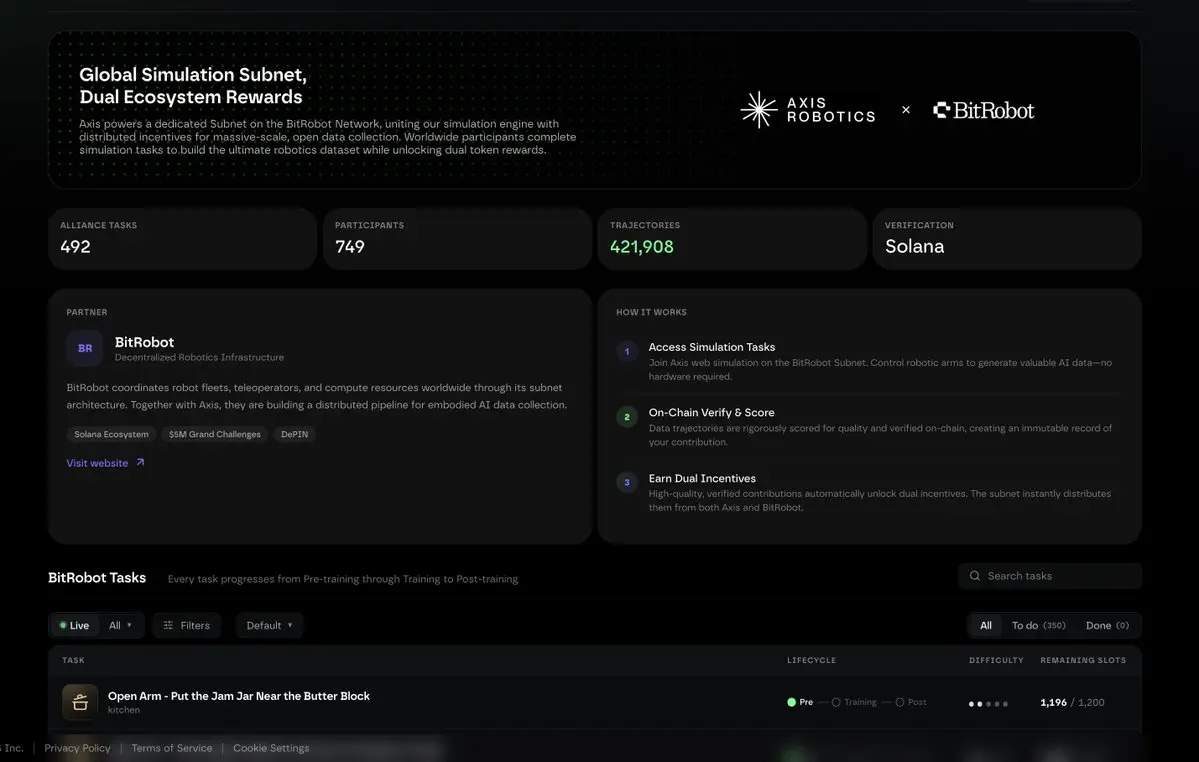
Task: Select the Post lifecycle stage indicator
Action: pos(911,702)
